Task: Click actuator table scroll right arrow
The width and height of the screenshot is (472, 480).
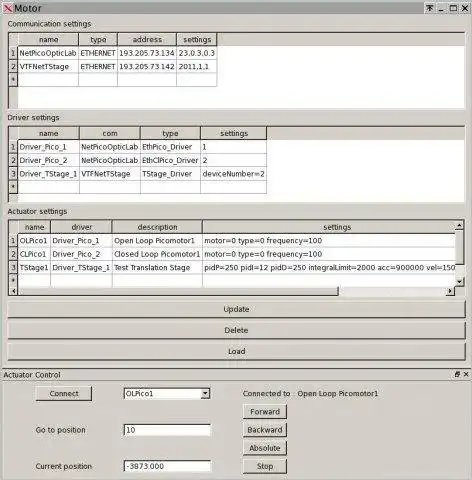Action: (x=450, y=291)
